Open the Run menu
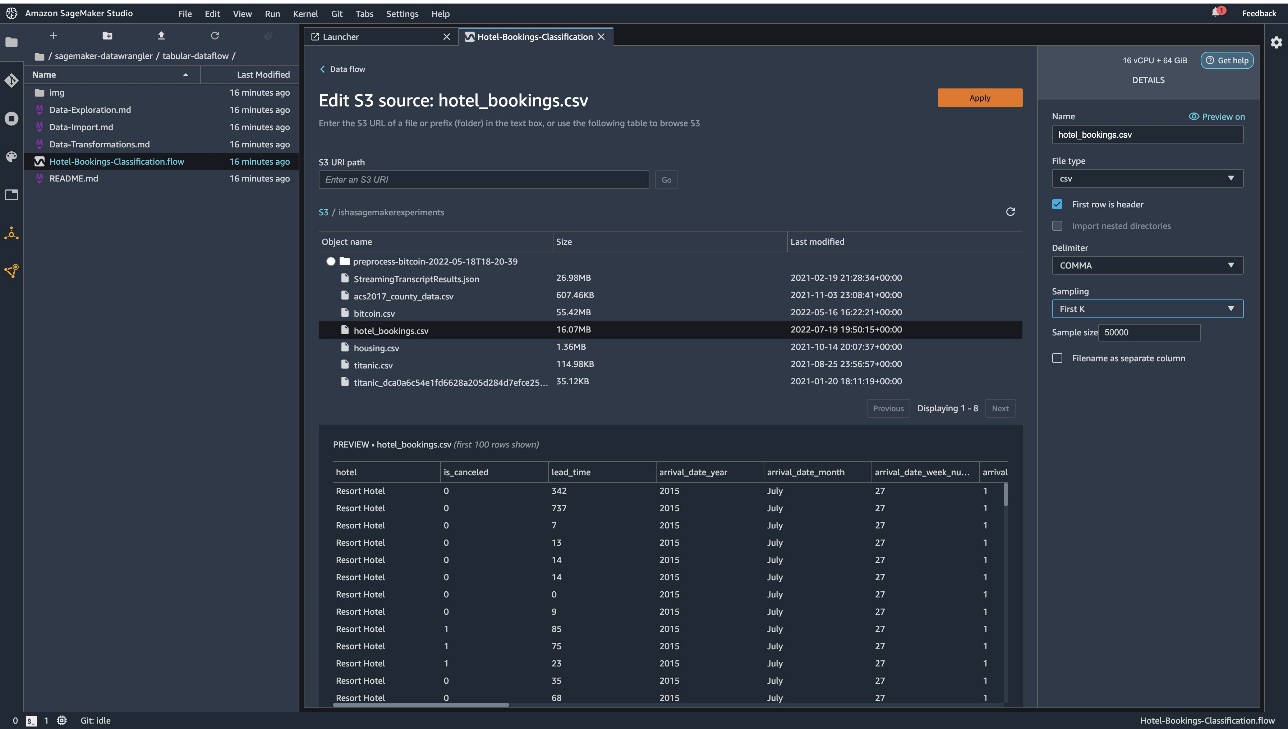Image resolution: width=1288 pixels, height=729 pixels. coord(273,14)
